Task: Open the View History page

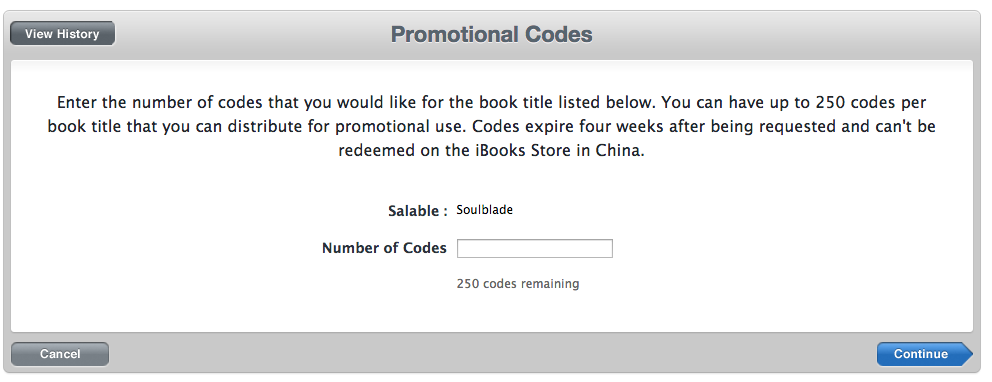Action: tap(62, 34)
